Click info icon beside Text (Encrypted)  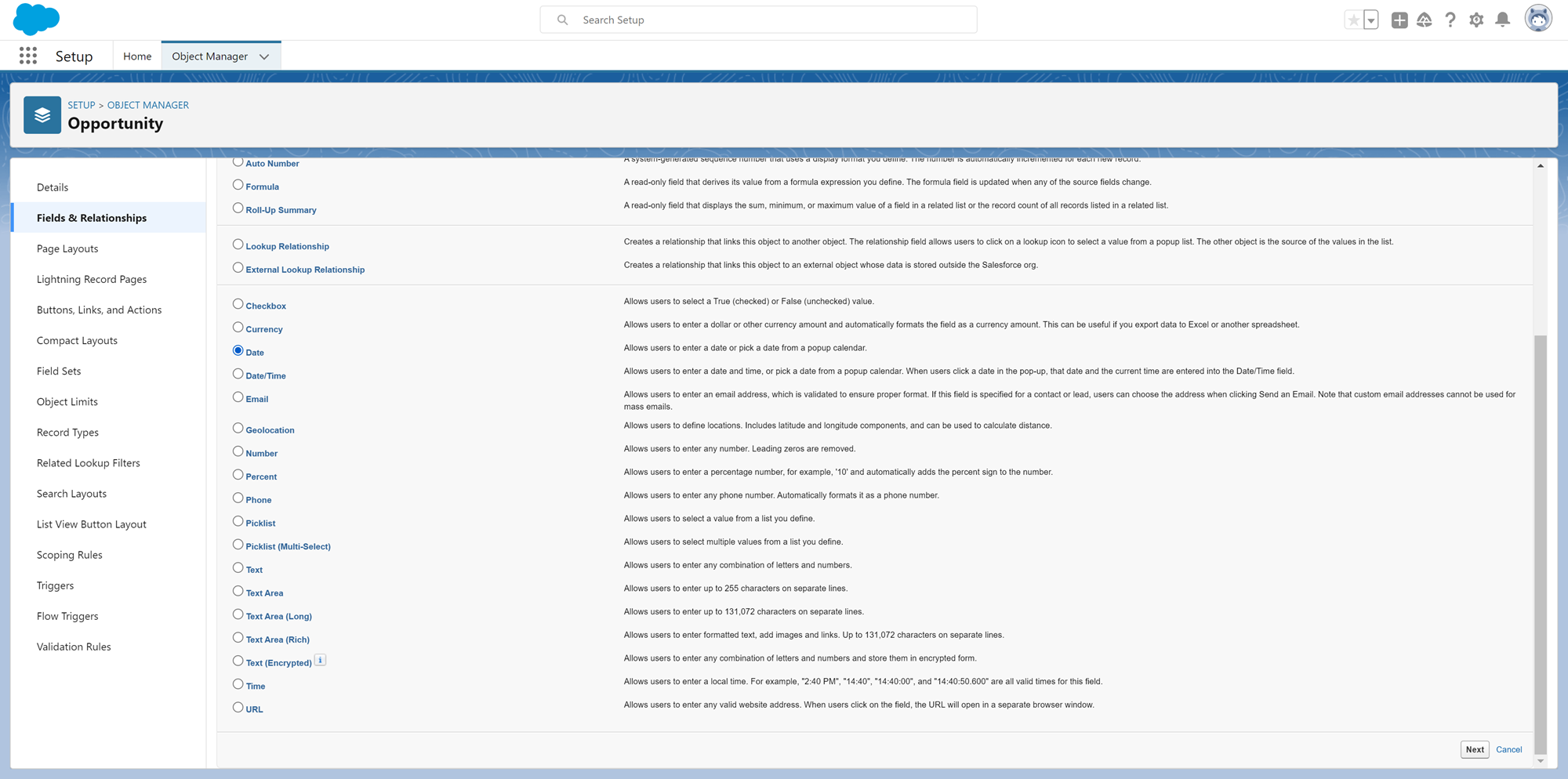coord(320,661)
